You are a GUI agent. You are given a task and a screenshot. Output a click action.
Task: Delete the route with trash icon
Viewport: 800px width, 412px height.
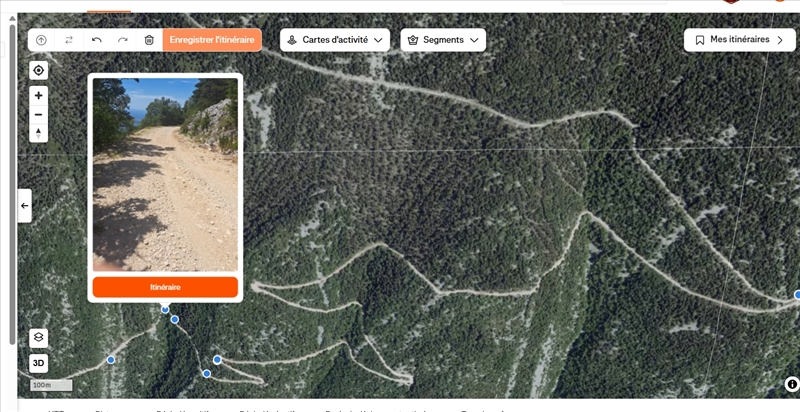149,40
